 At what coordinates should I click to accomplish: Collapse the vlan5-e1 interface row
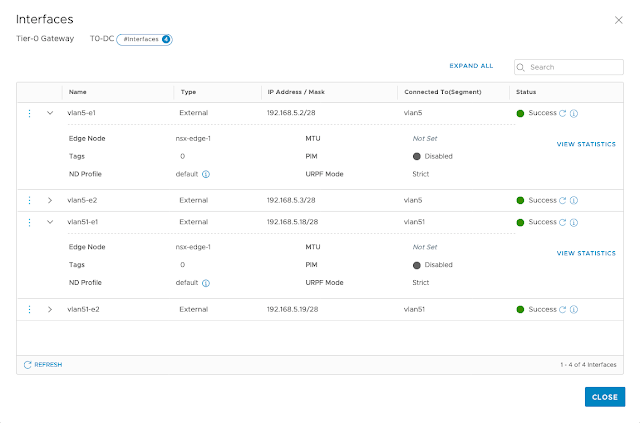coord(50,113)
